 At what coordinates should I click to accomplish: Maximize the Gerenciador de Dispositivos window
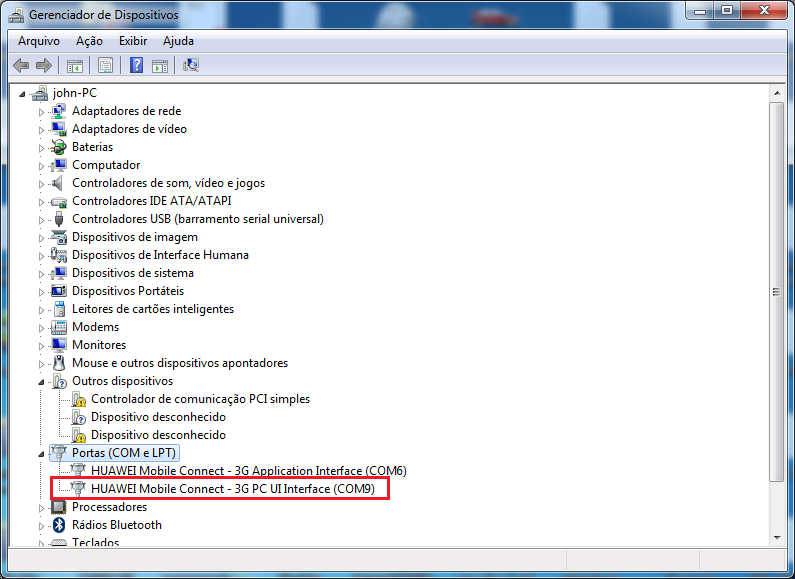727,10
